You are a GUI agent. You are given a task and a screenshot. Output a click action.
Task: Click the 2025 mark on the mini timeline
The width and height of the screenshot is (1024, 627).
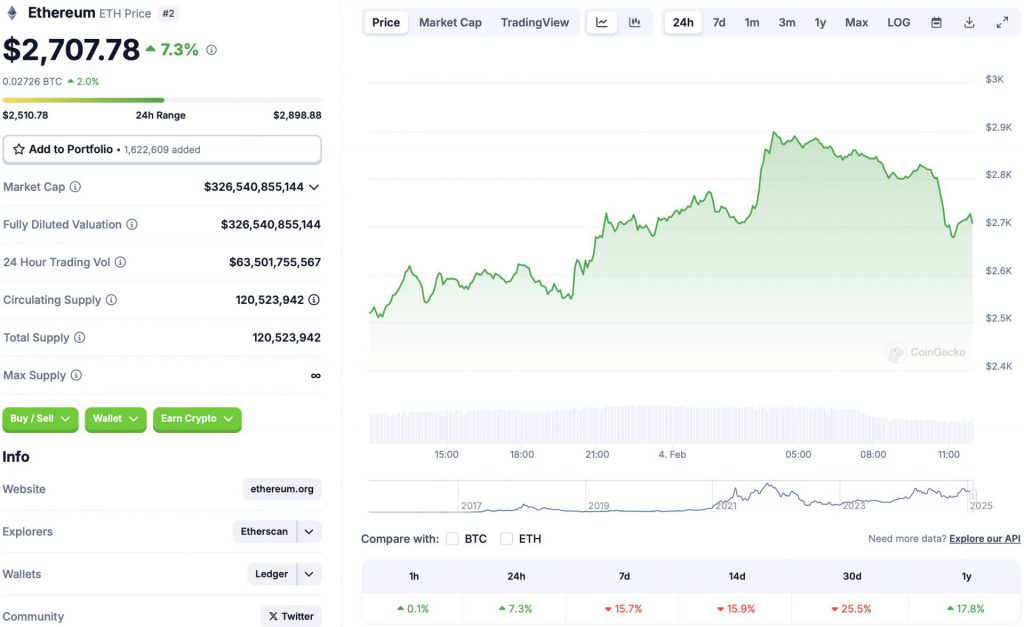coord(980,507)
